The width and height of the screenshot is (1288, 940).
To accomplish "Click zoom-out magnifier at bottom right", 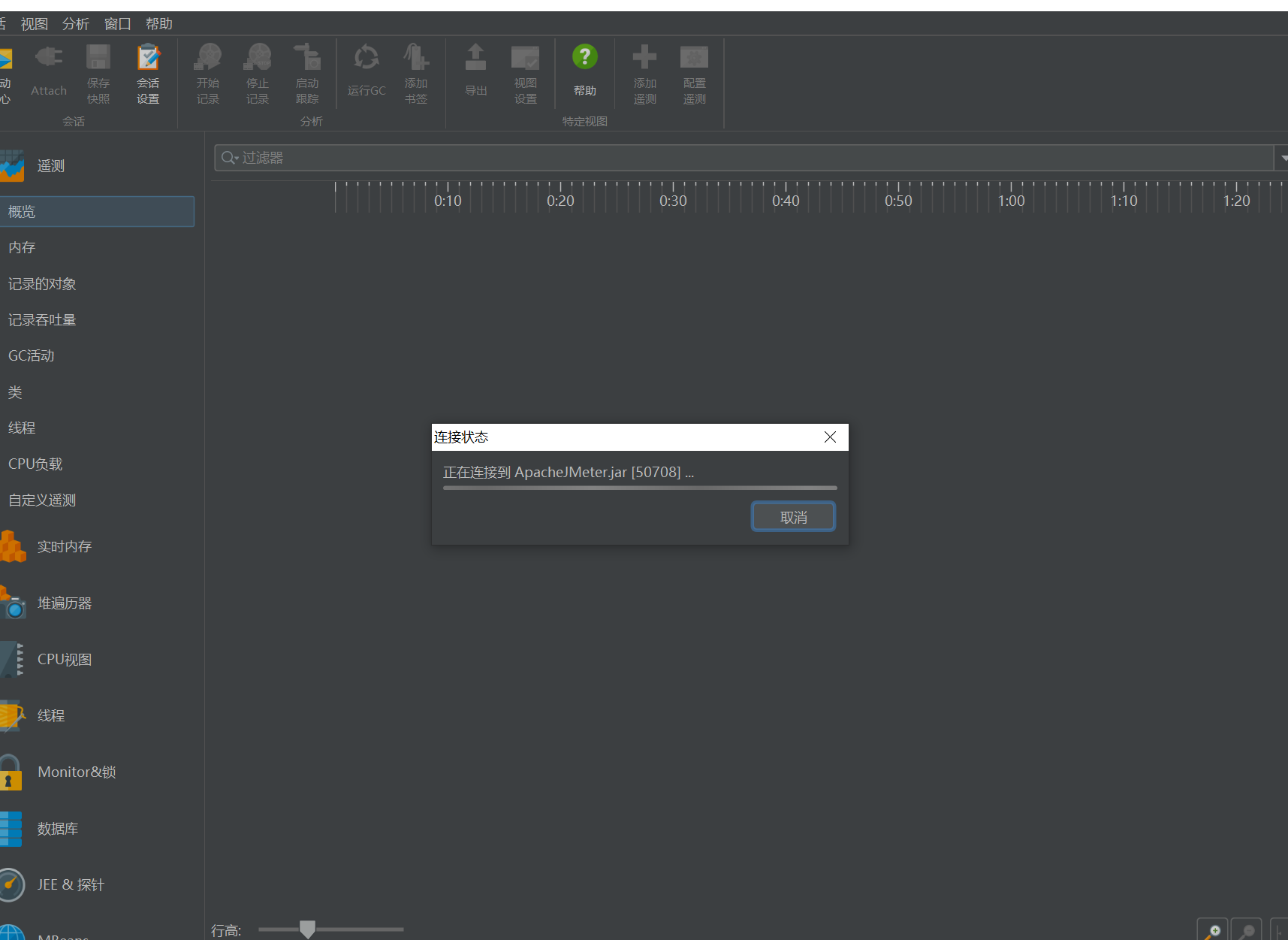I will click(x=1247, y=930).
